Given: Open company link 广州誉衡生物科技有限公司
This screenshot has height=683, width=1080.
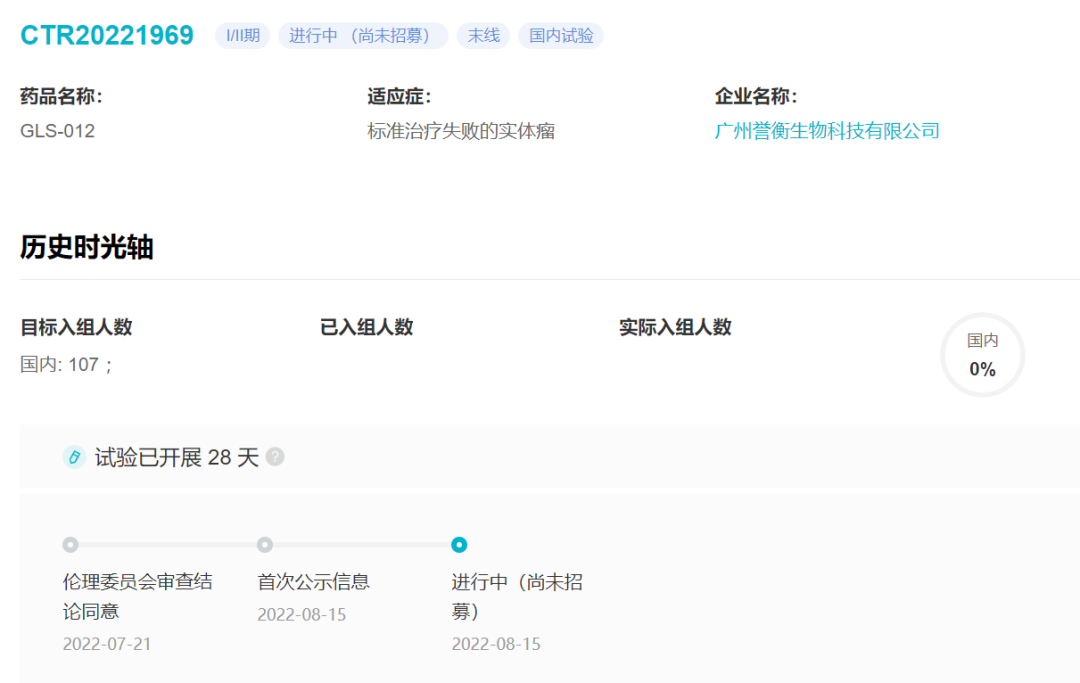Looking at the screenshot, I should (827, 131).
